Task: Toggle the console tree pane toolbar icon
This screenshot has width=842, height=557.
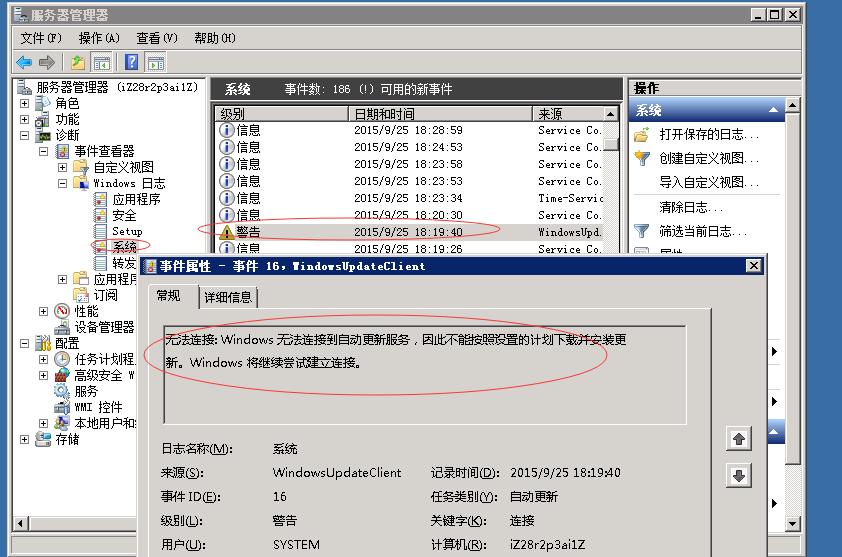Action: 101,62
